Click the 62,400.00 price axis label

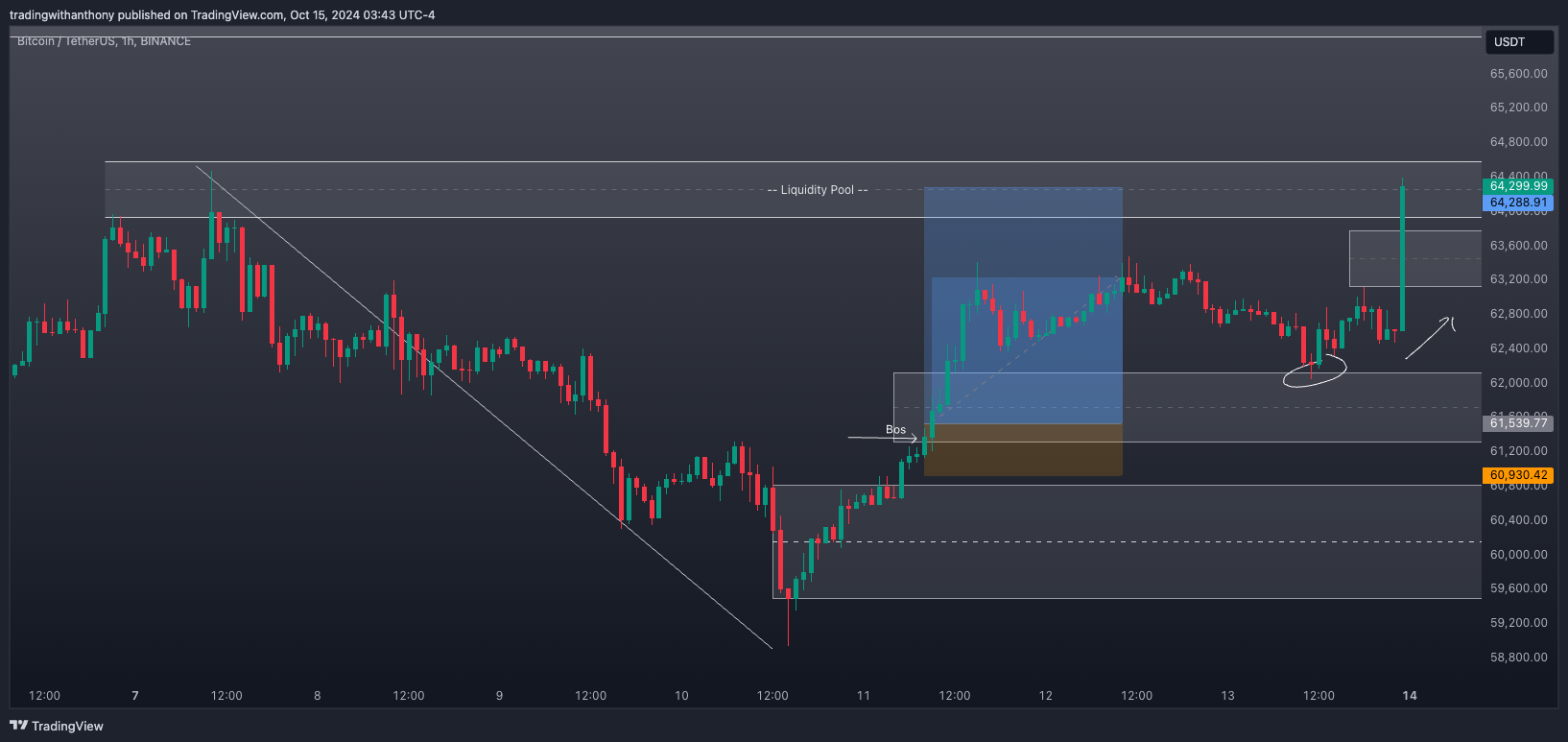(x=1518, y=348)
